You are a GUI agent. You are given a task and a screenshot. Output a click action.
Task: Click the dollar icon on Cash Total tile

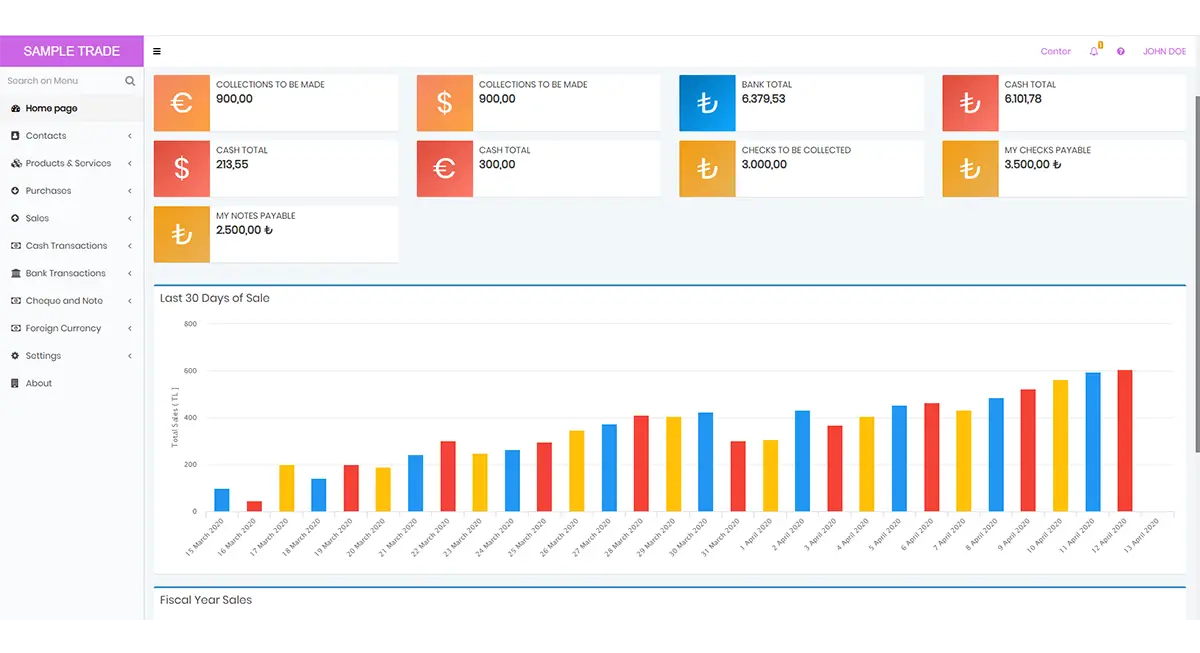click(x=181, y=168)
